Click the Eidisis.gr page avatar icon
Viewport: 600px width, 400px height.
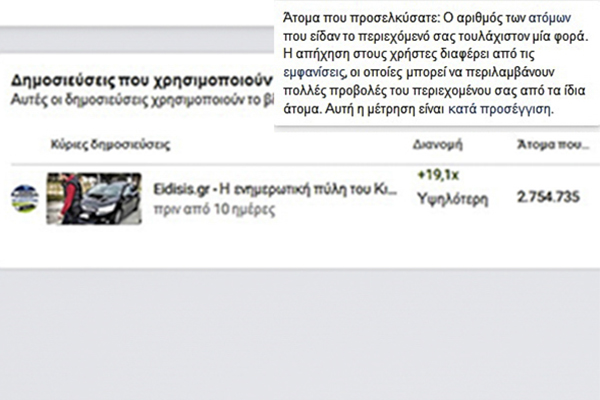(24, 198)
